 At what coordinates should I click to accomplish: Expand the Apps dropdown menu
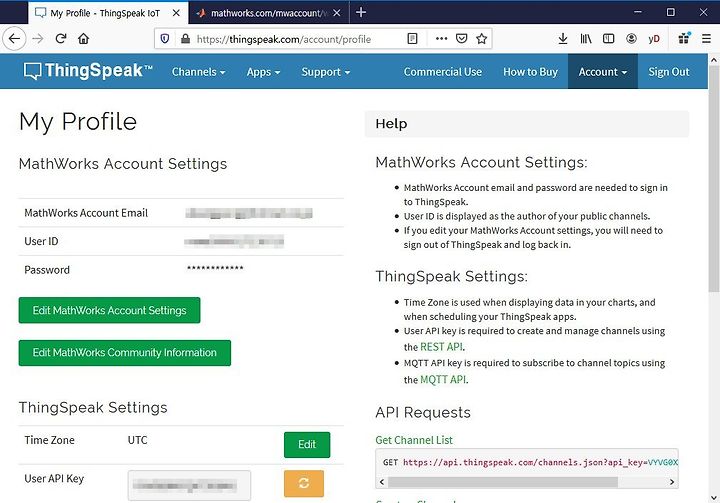click(263, 72)
